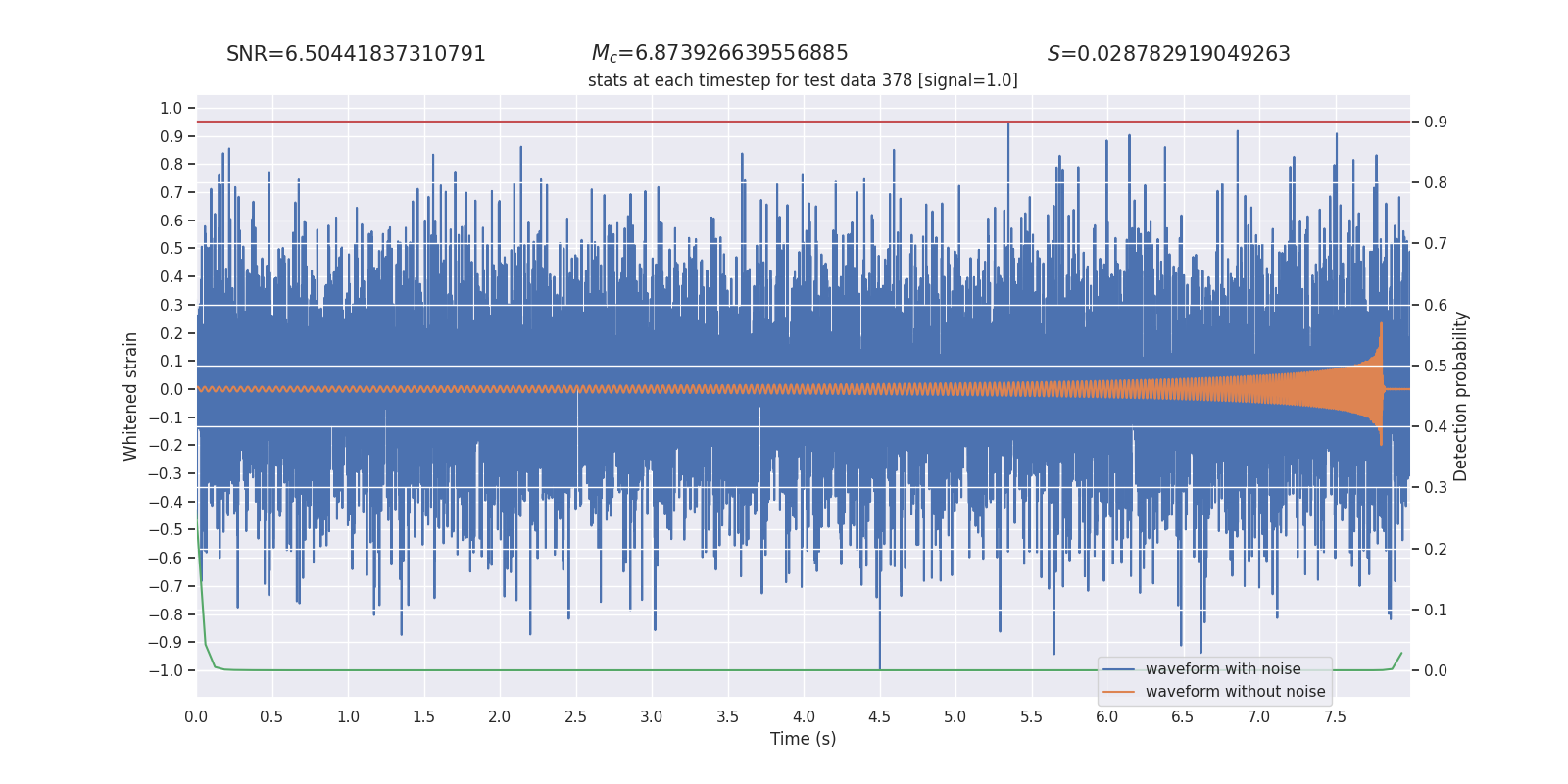Image resolution: width=1568 pixels, height=784 pixels.
Task: Click the 5.5 tick on Time axis
Action: [1031, 716]
